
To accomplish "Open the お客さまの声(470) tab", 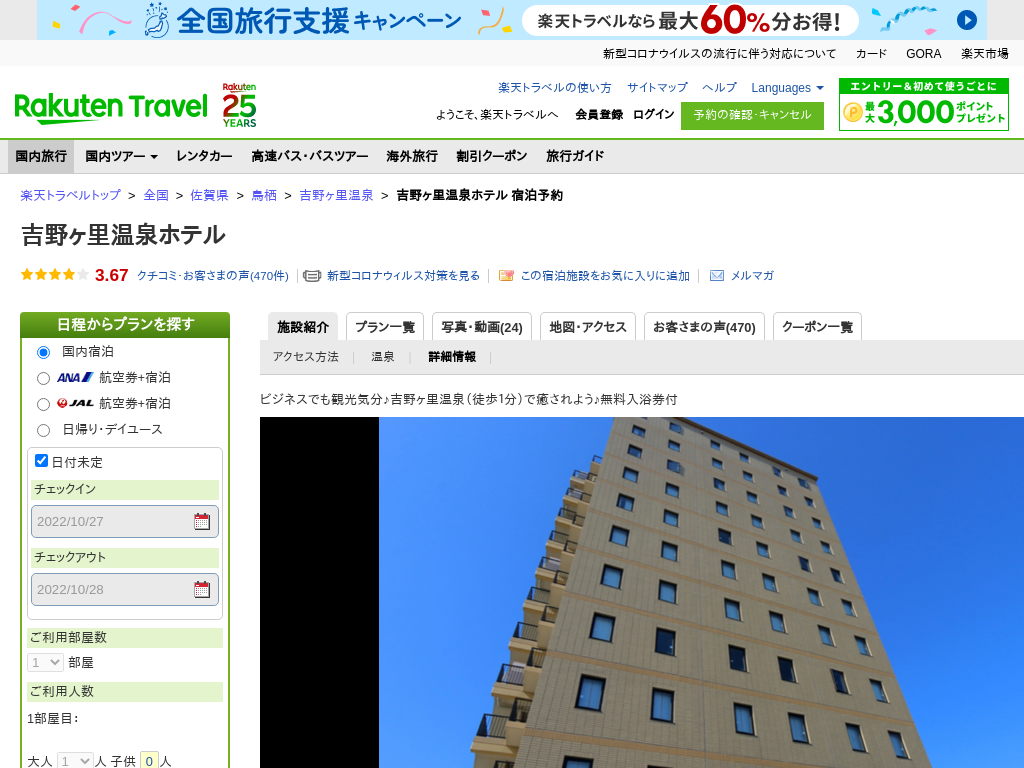I will 704,327.
